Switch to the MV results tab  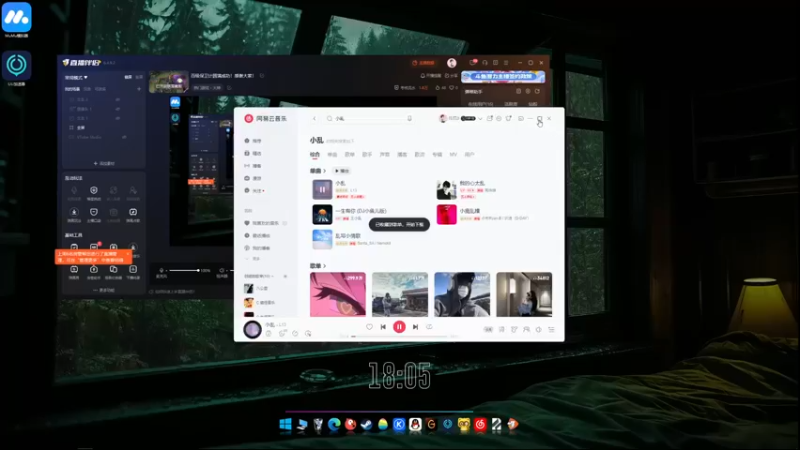pos(453,155)
